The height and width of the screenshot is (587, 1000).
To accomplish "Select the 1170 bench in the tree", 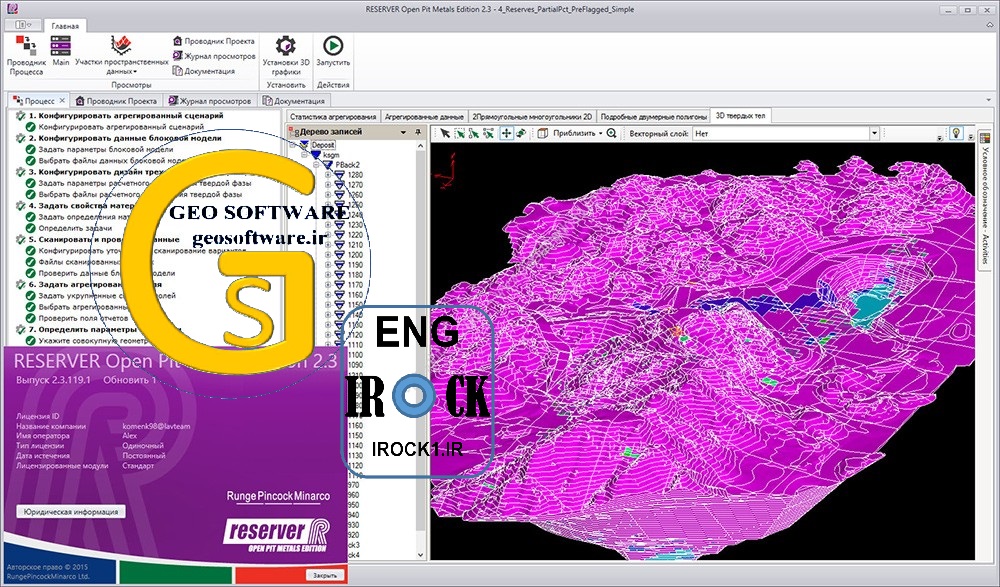I will click(x=355, y=285).
